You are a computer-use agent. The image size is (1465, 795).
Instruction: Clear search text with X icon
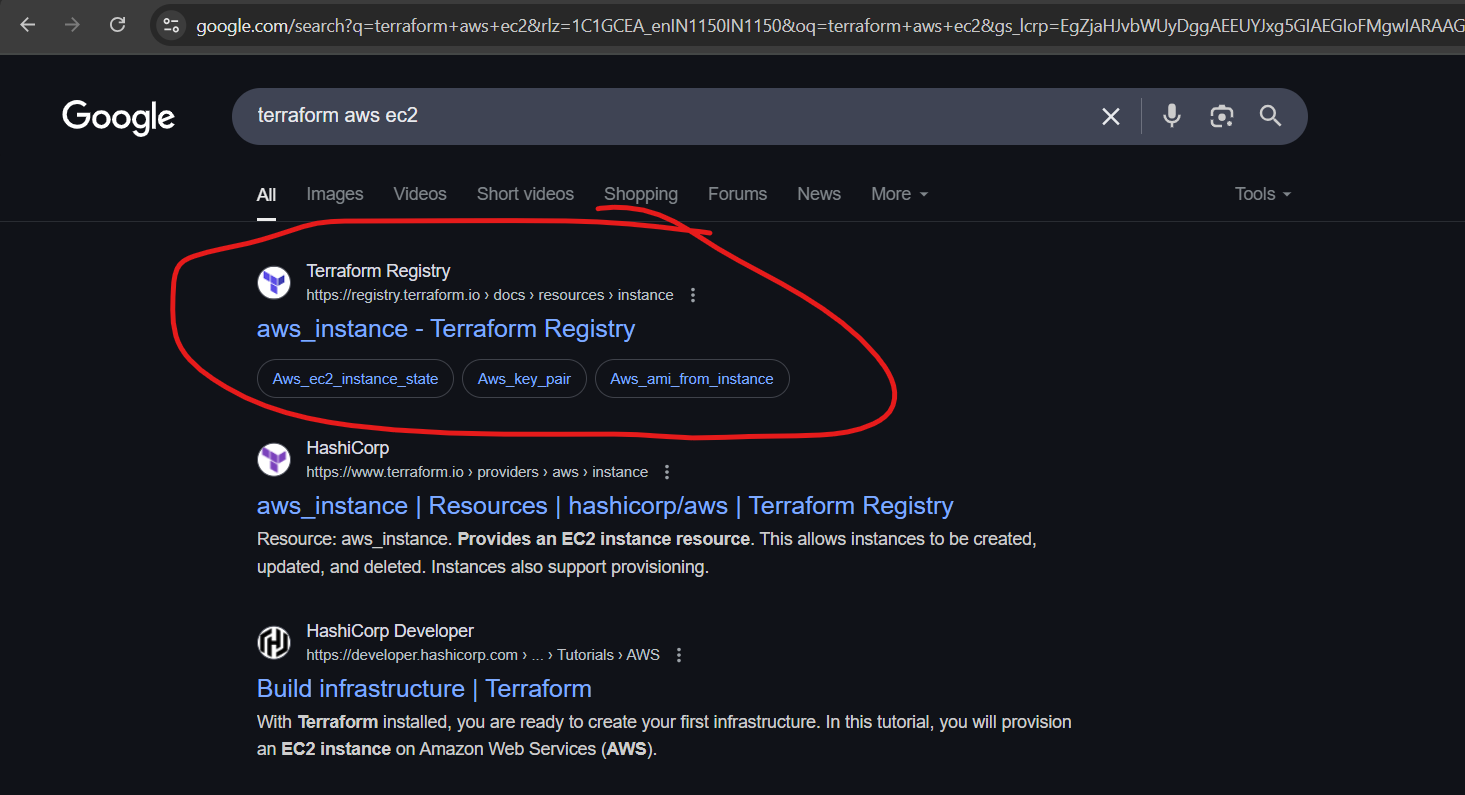pos(1110,116)
